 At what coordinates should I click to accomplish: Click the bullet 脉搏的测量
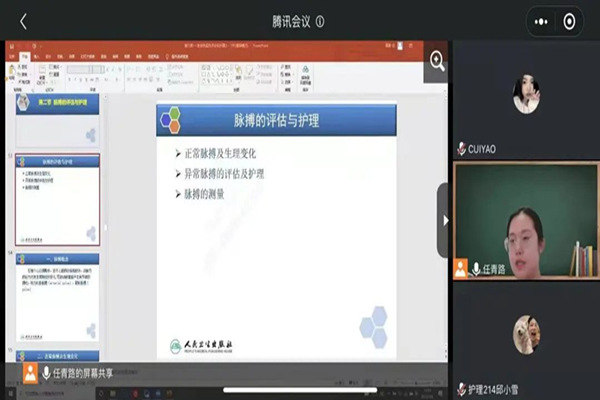click(x=204, y=194)
